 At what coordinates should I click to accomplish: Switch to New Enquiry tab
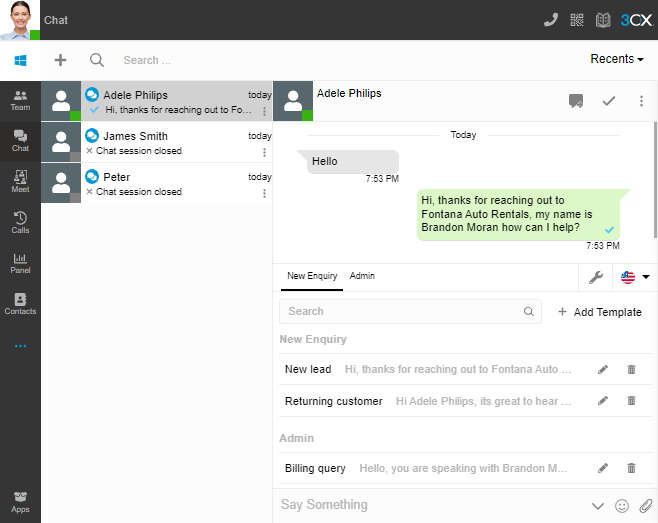click(x=312, y=276)
